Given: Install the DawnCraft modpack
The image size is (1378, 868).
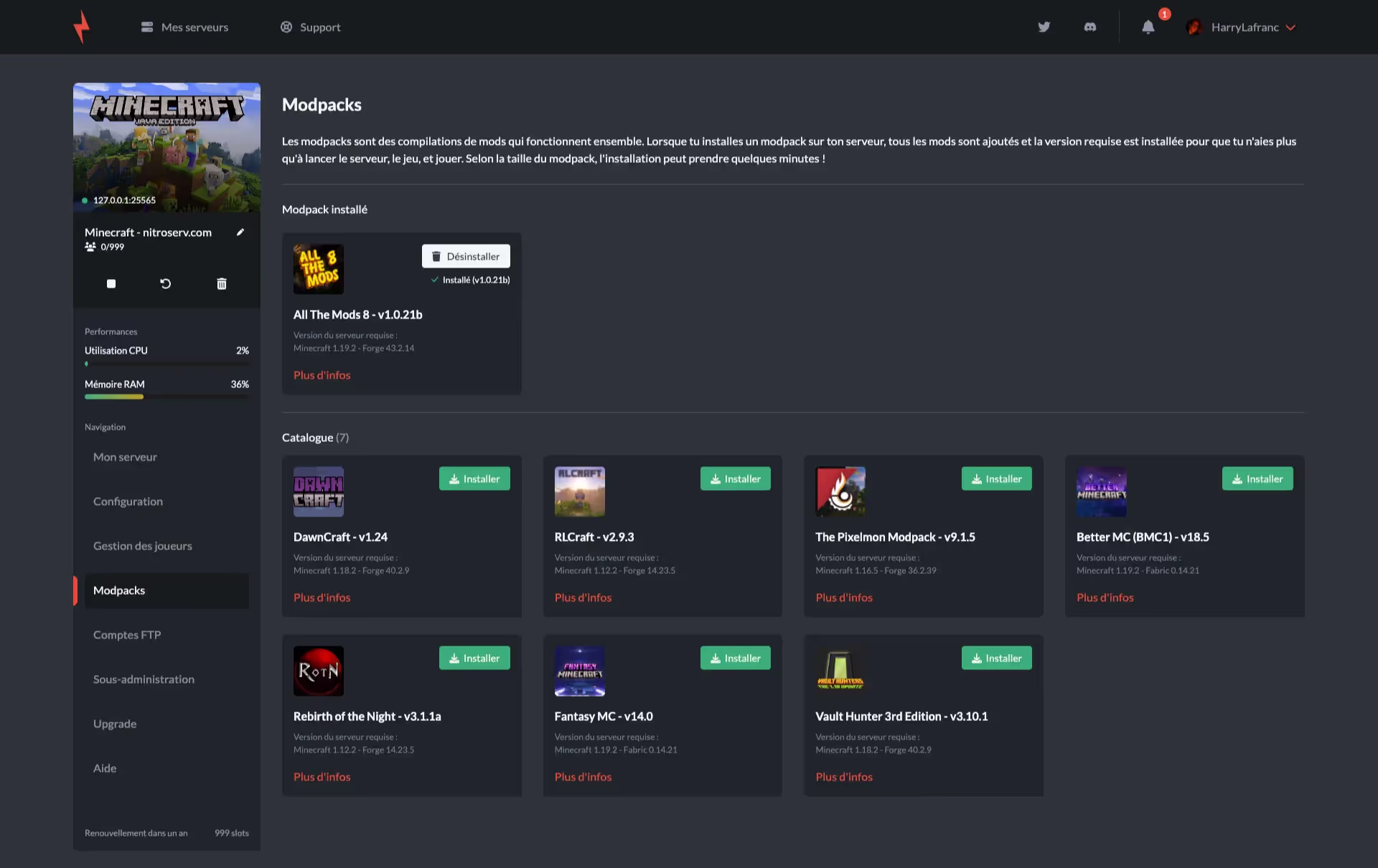Looking at the screenshot, I should coord(474,478).
